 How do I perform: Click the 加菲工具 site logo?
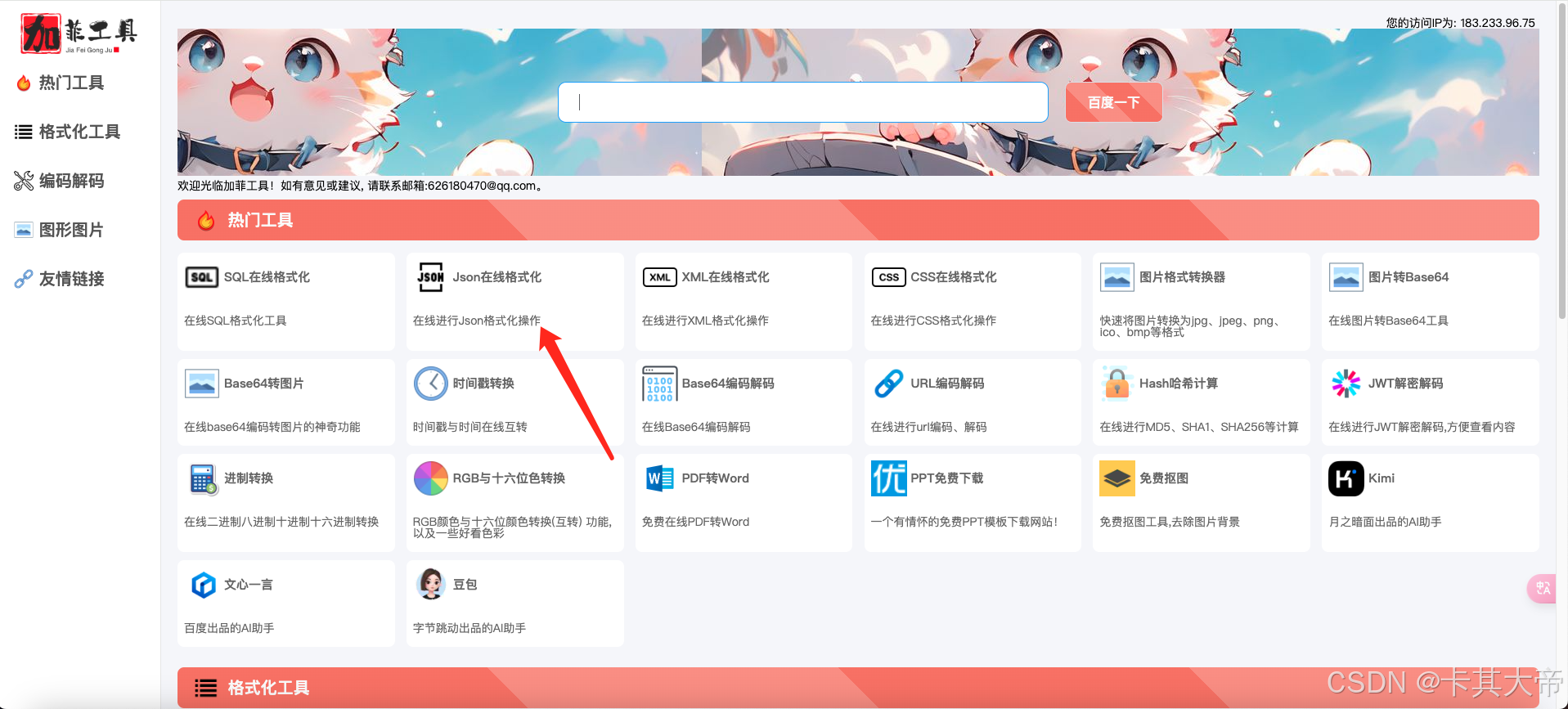click(79, 34)
